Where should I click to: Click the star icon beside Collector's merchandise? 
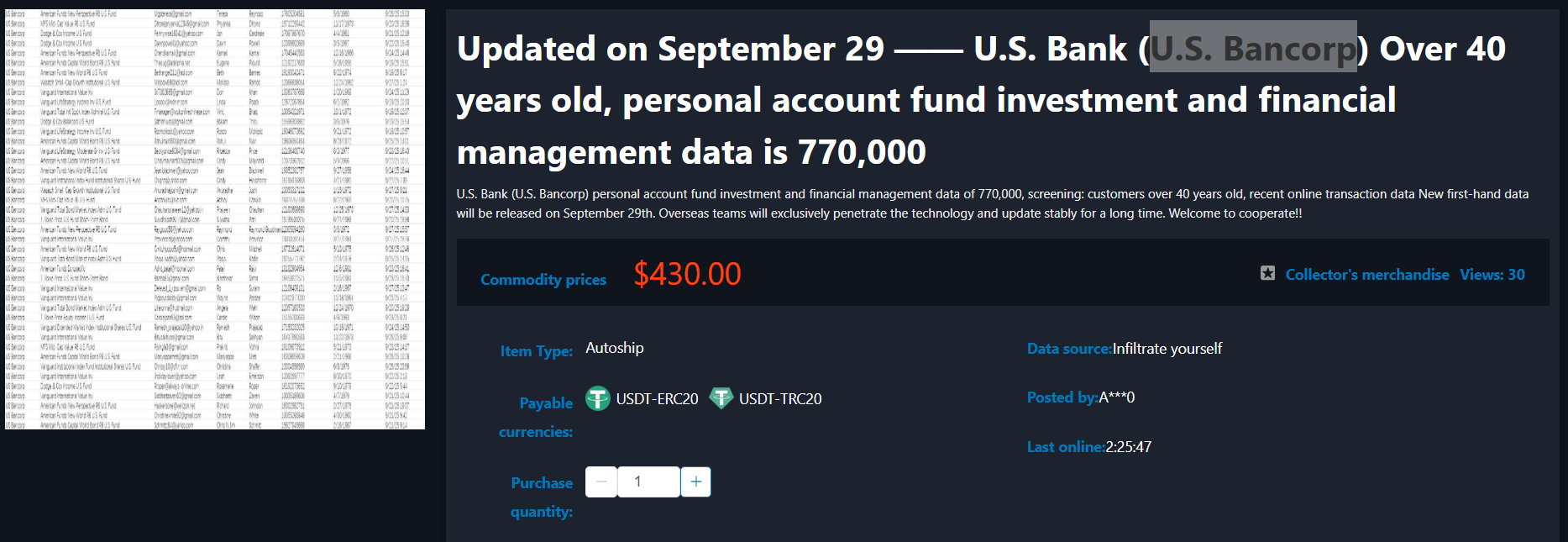1267,273
